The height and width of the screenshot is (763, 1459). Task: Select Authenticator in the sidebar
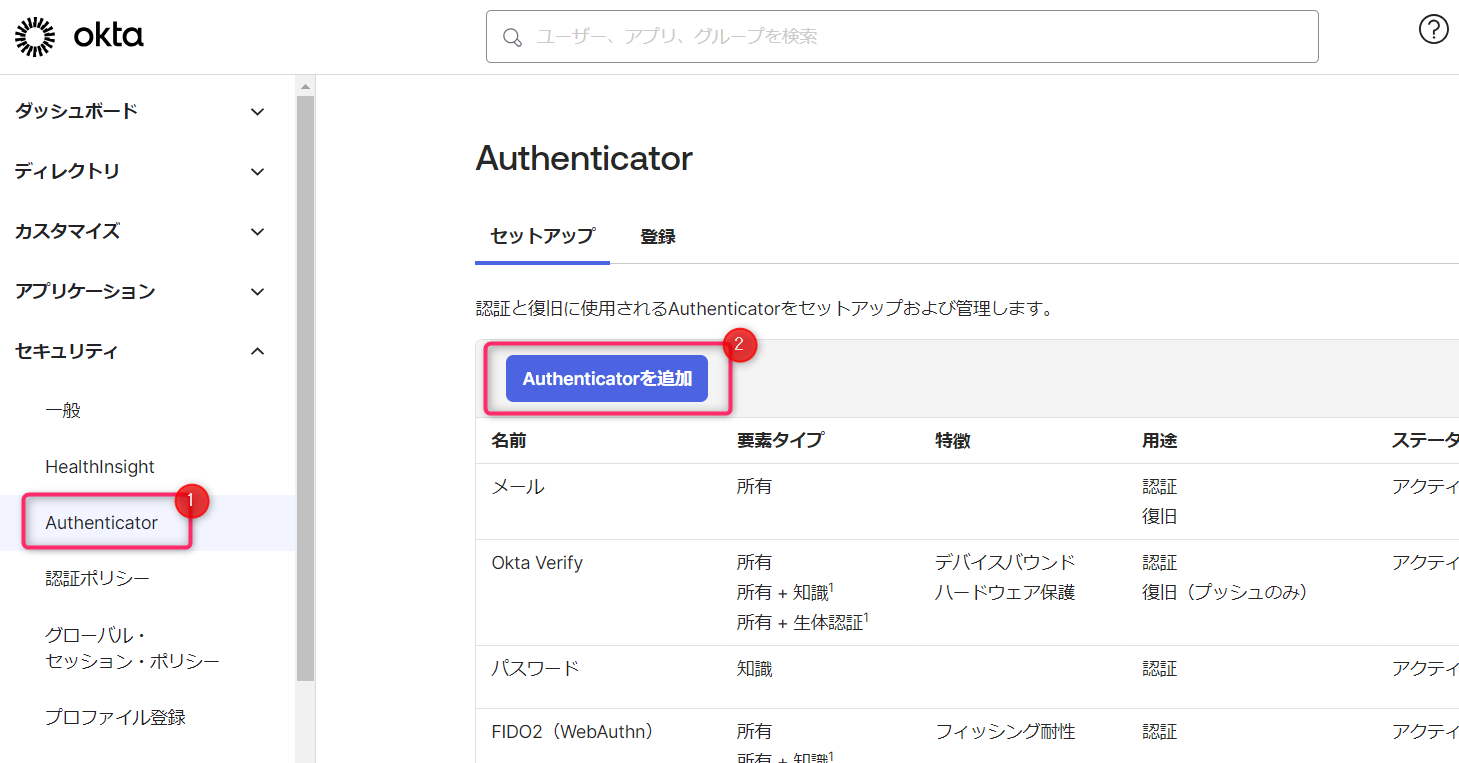101,522
